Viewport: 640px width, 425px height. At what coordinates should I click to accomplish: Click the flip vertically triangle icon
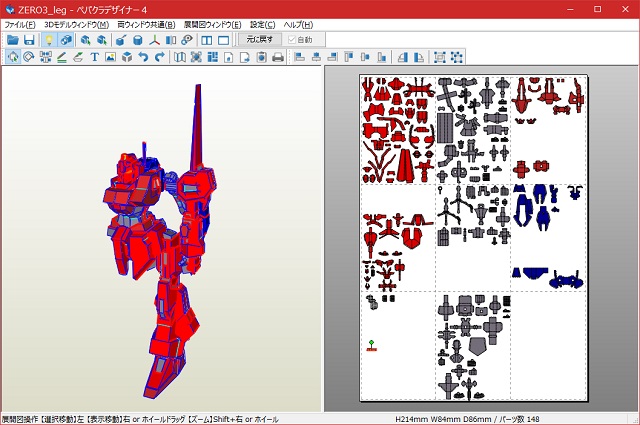click(x=419, y=57)
